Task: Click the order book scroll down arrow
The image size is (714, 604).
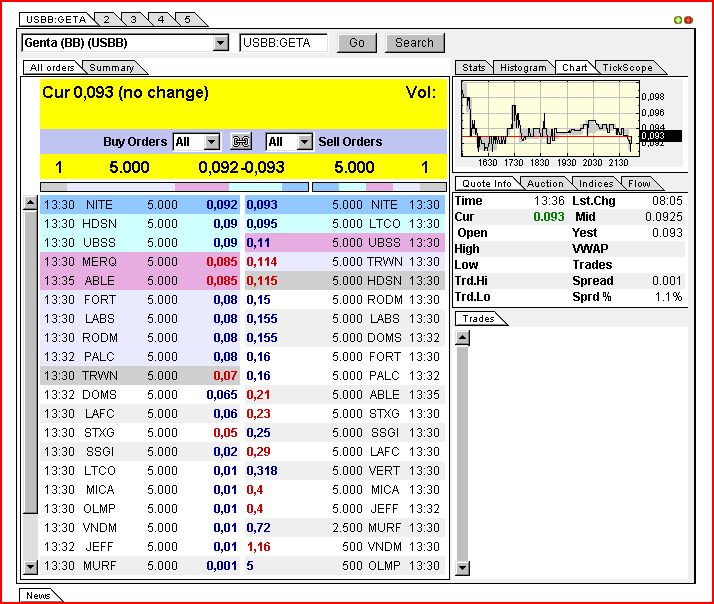Action: coord(31,567)
